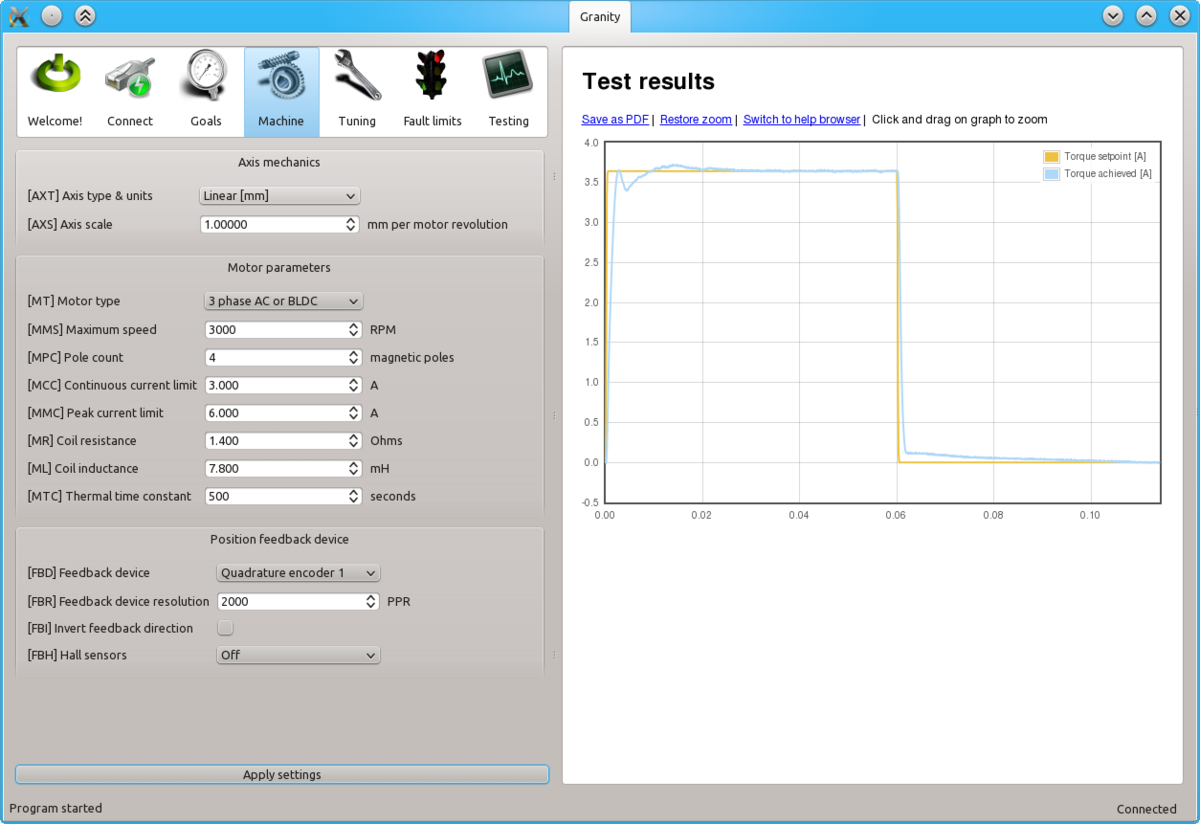The width and height of the screenshot is (1200, 824).
Task: Open the Tuning section
Action: point(356,90)
